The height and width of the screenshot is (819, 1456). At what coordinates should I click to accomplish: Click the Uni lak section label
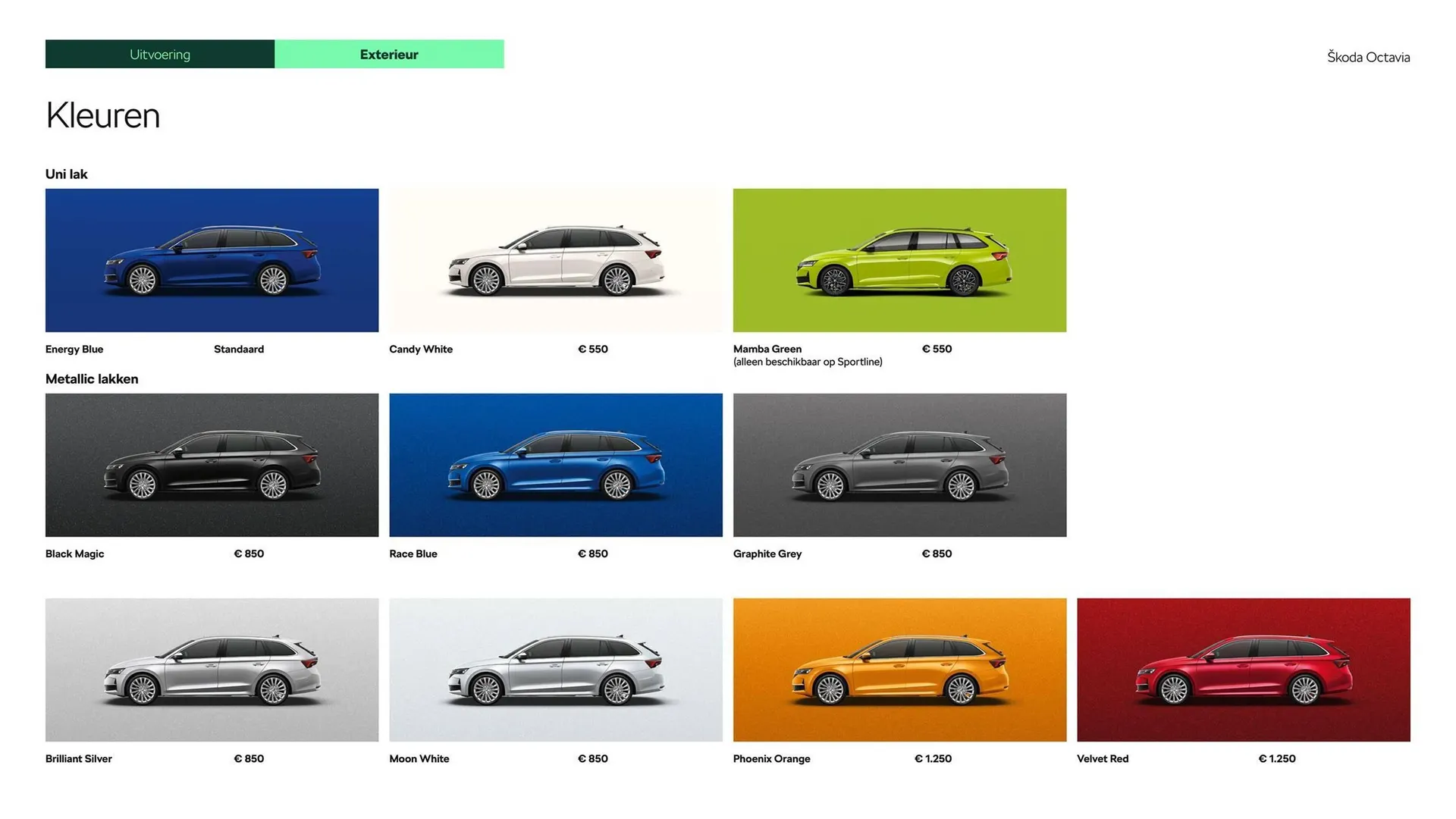[x=67, y=174]
